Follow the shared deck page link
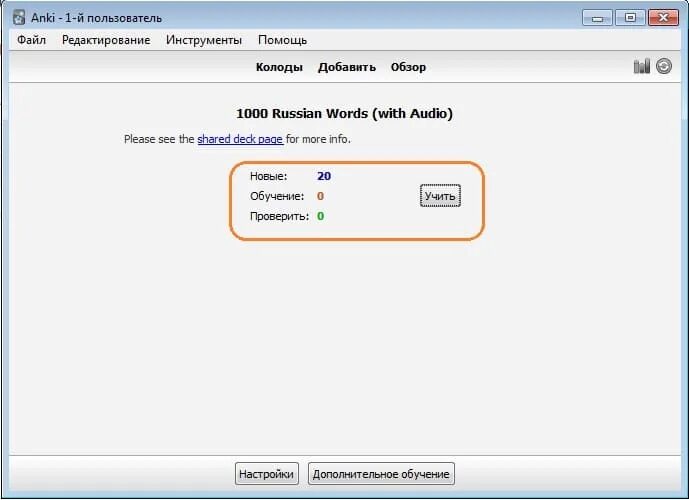Screen dimensions: 689x500 point(240,139)
